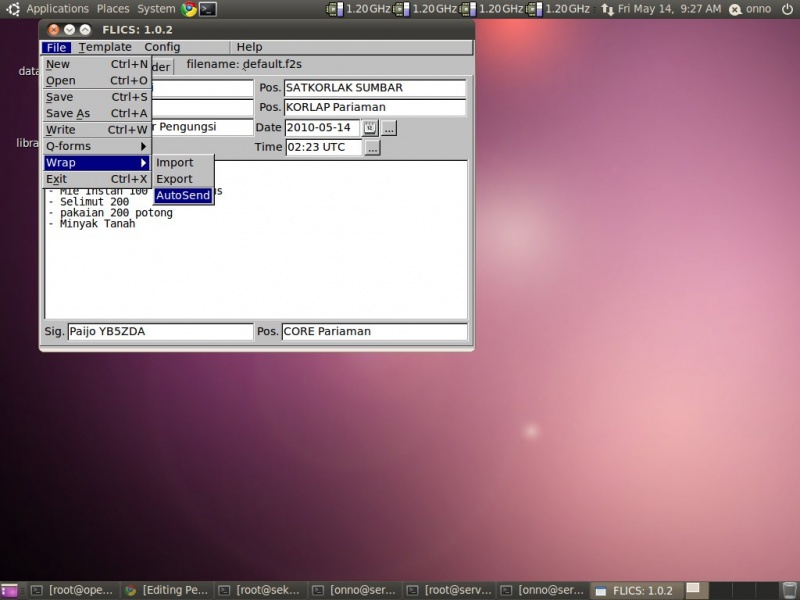Select AutoSend from the Wrap submenu

(x=183, y=195)
